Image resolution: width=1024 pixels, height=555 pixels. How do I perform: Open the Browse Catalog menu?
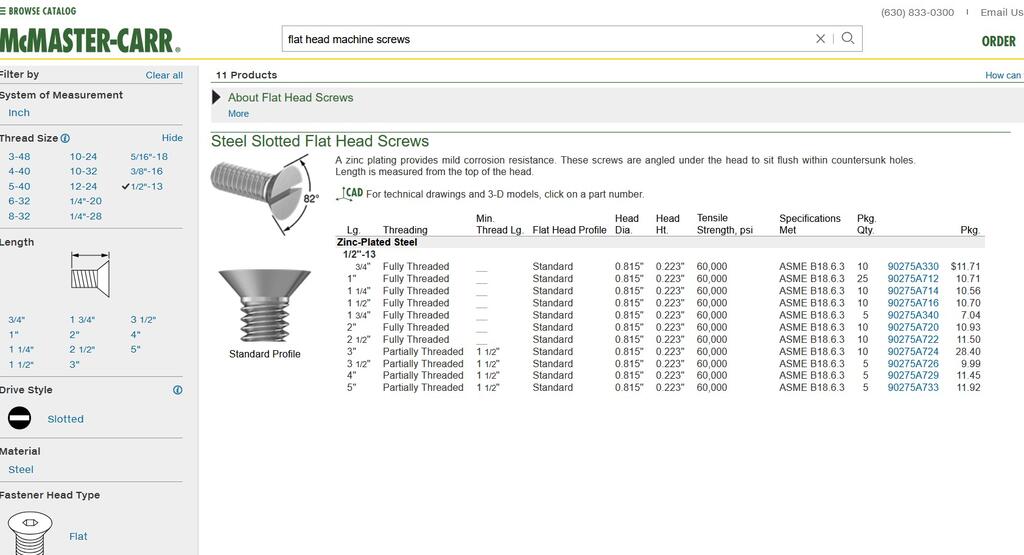click(38, 11)
